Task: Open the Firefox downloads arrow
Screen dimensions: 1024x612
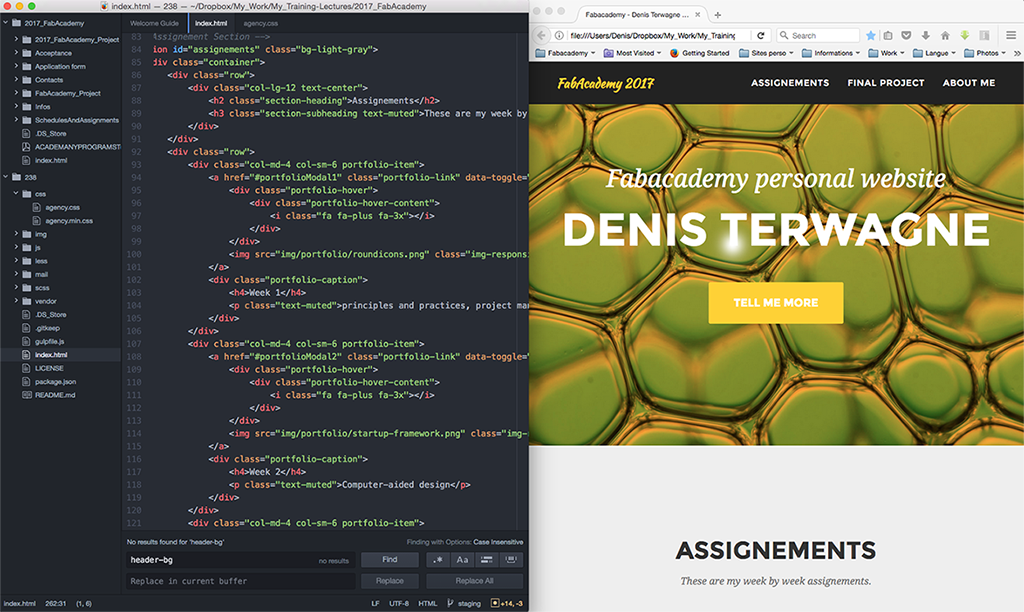Action: [x=925, y=35]
